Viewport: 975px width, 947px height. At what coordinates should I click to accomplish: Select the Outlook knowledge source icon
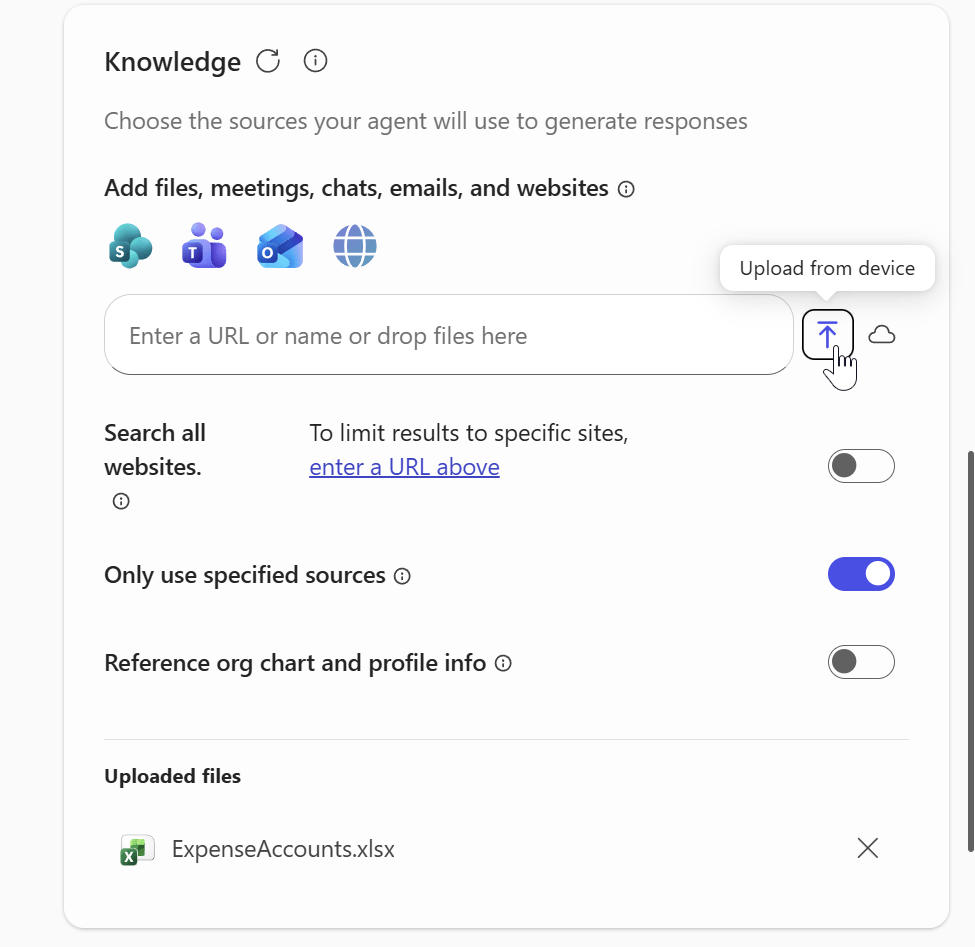[x=279, y=245]
